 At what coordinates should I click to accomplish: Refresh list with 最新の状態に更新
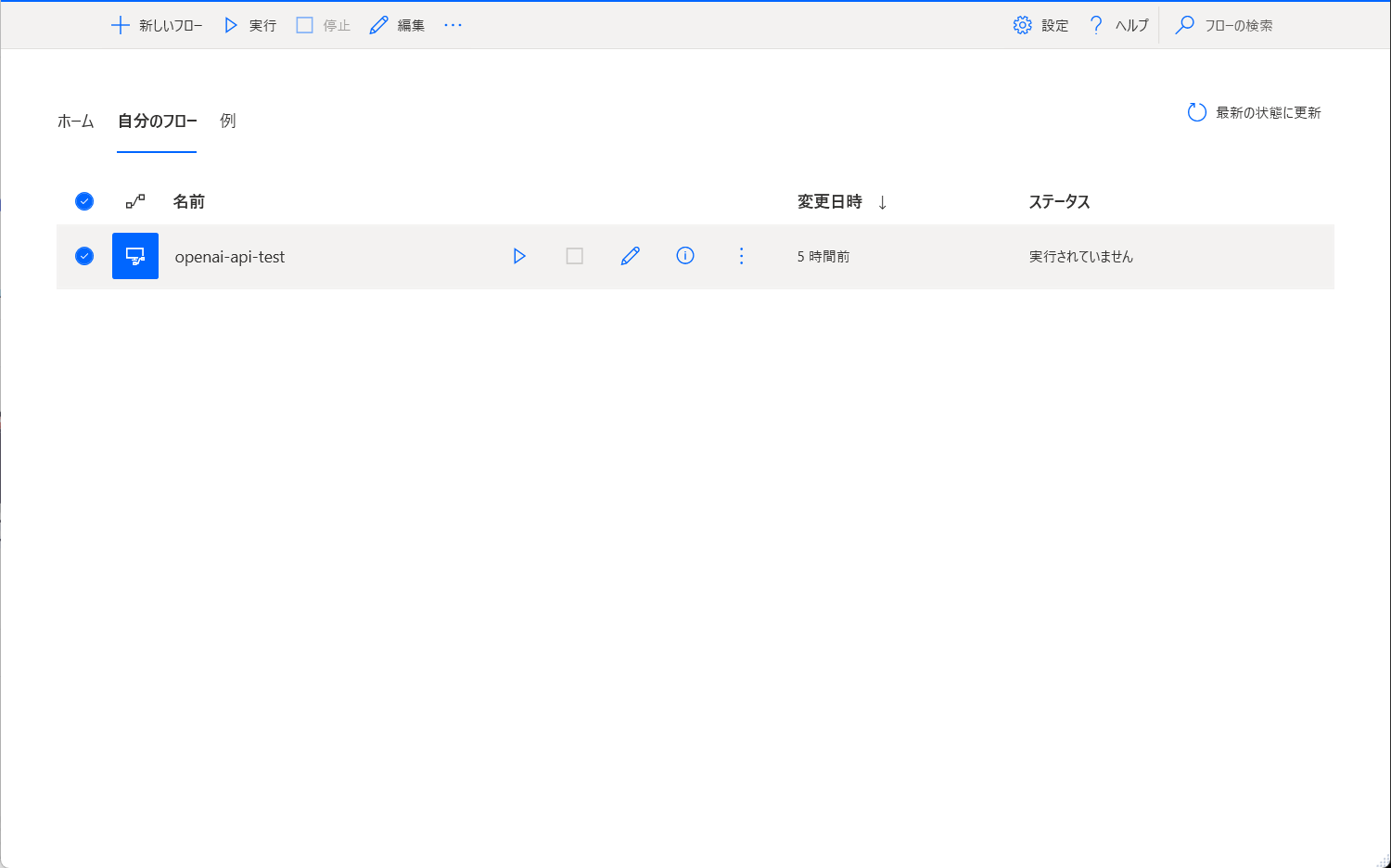(1254, 112)
